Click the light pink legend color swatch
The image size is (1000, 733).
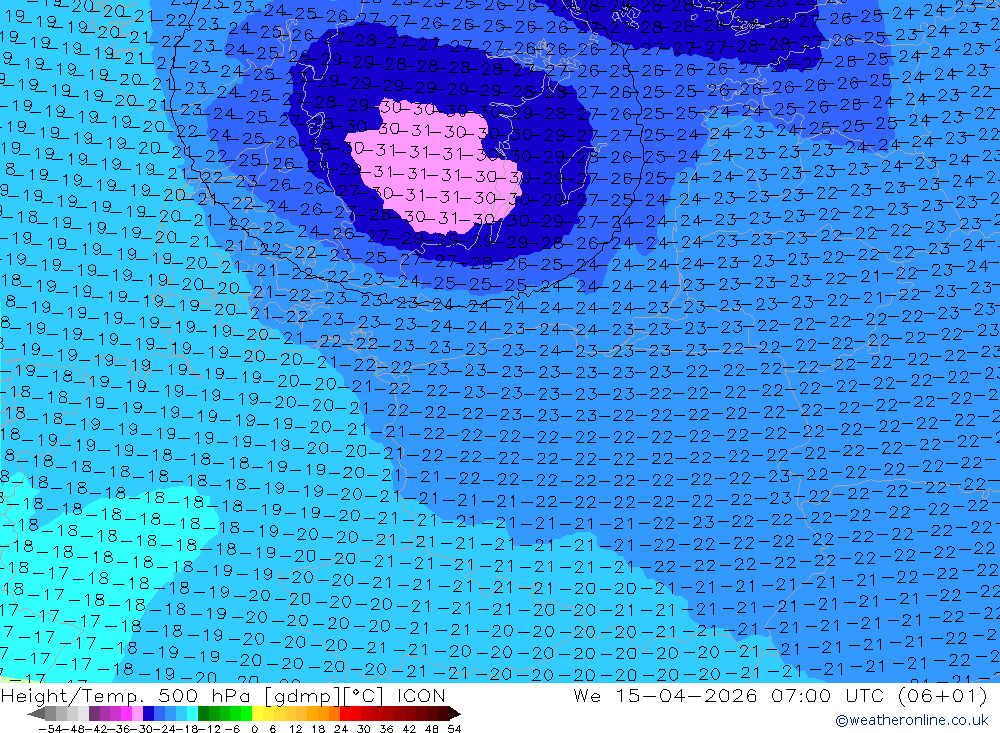(x=137, y=713)
